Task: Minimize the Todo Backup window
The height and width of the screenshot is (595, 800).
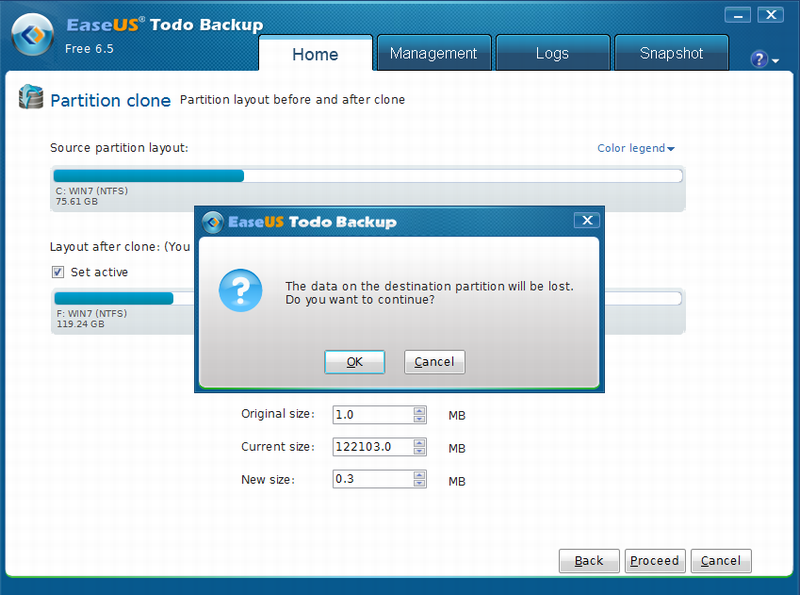Action: click(x=737, y=15)
